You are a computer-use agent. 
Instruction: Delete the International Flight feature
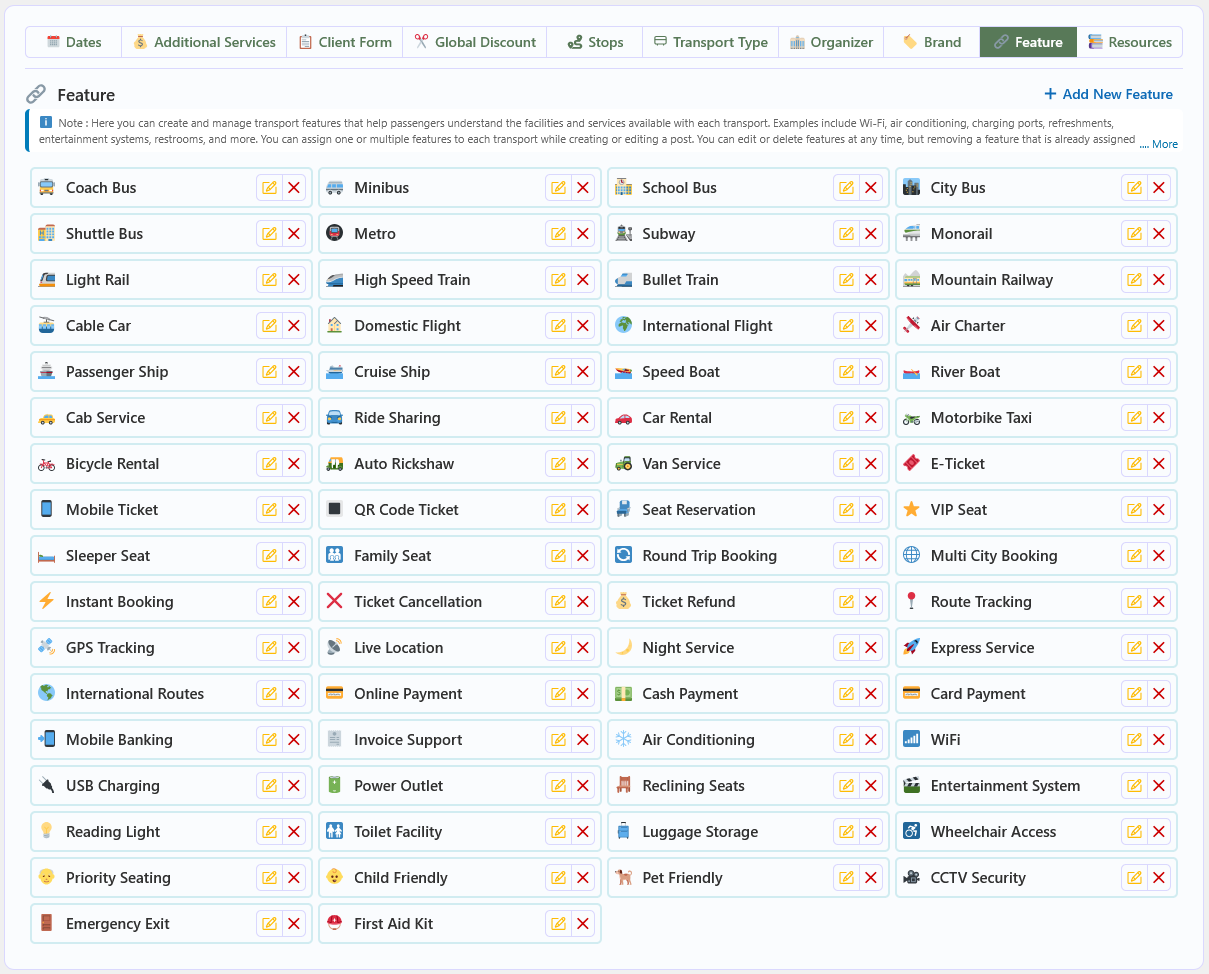871,326
